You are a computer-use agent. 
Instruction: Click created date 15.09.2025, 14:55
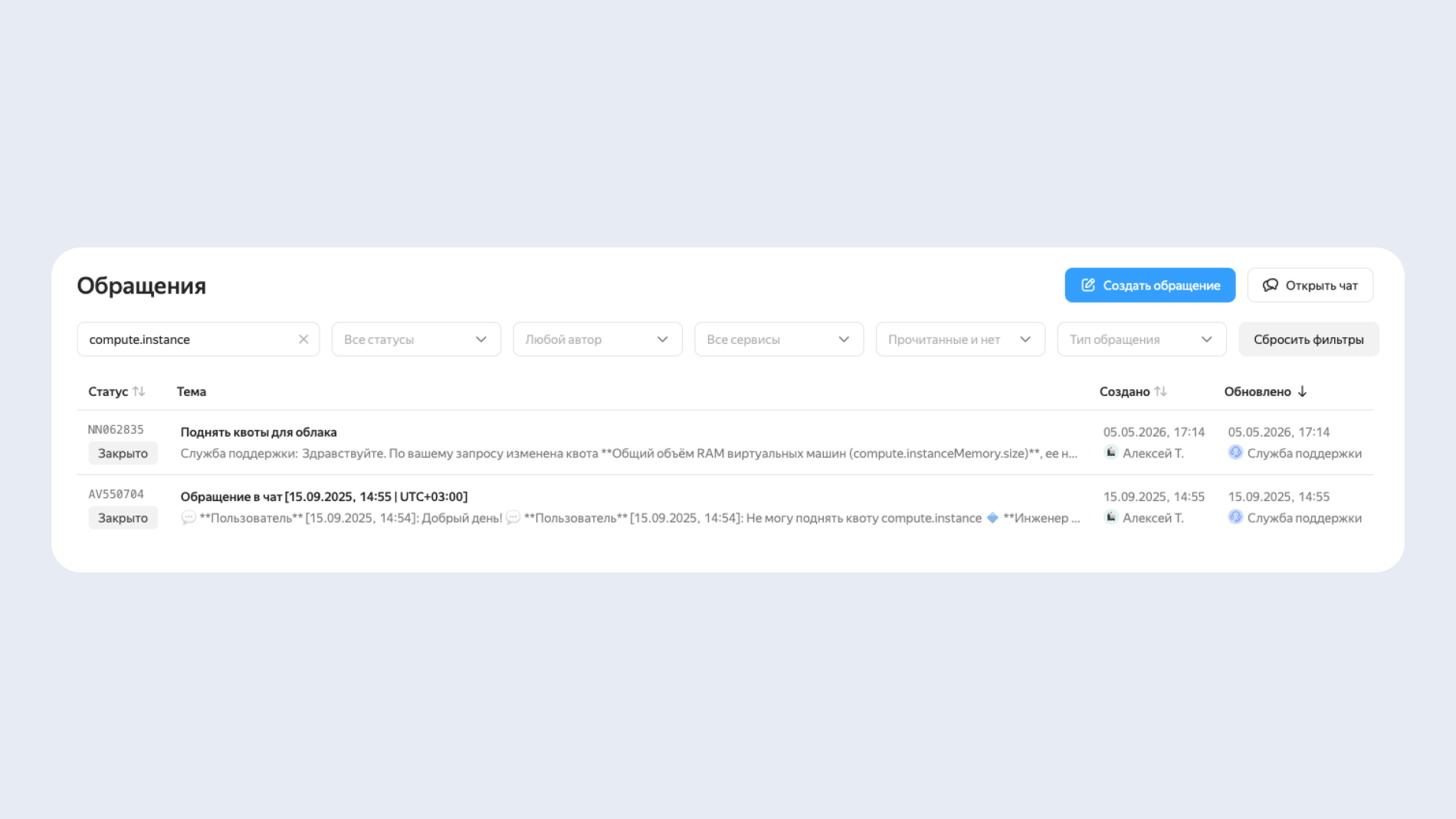(1153, 496)
